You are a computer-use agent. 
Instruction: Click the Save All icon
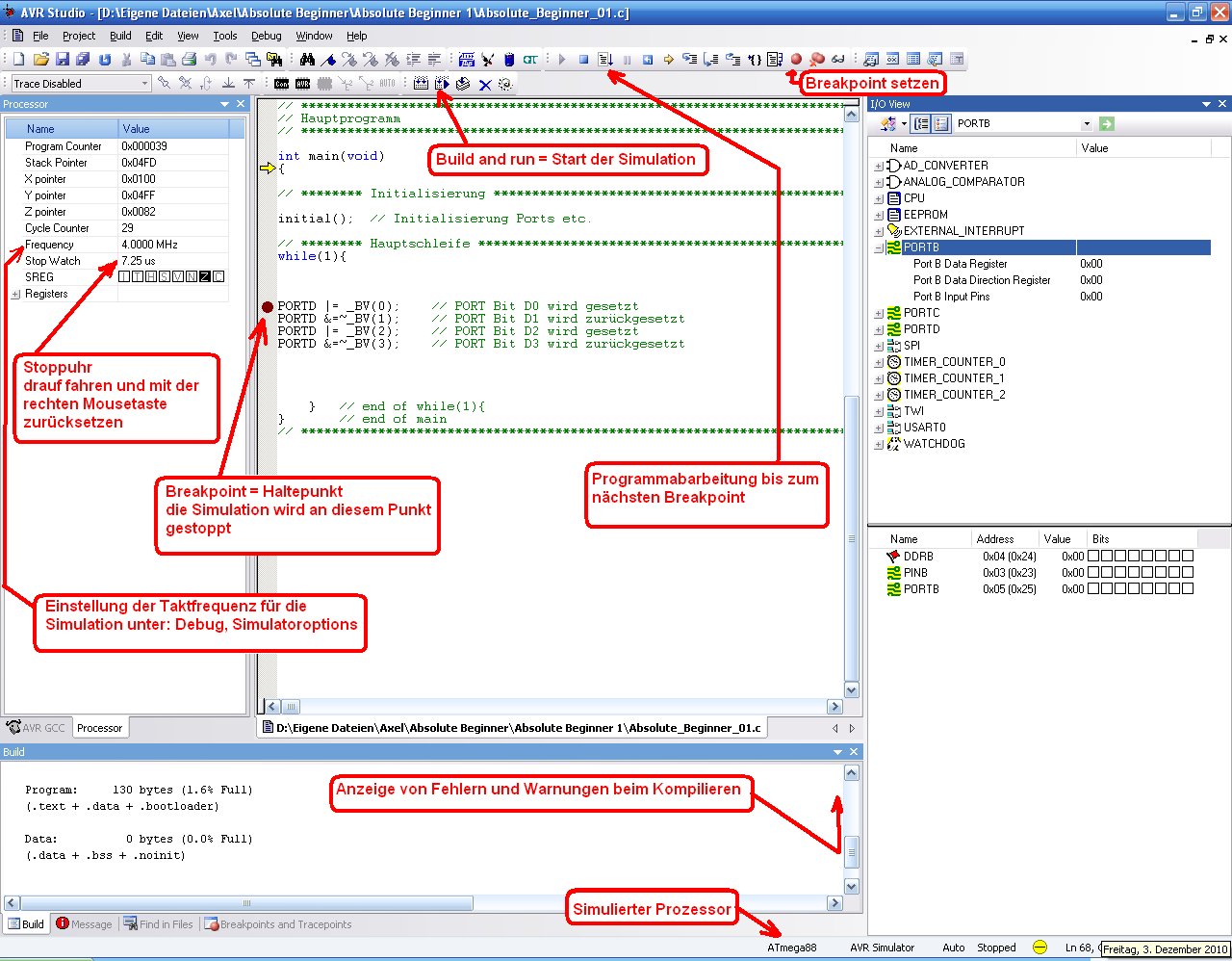pyautogui.click(x=83, y=59)
